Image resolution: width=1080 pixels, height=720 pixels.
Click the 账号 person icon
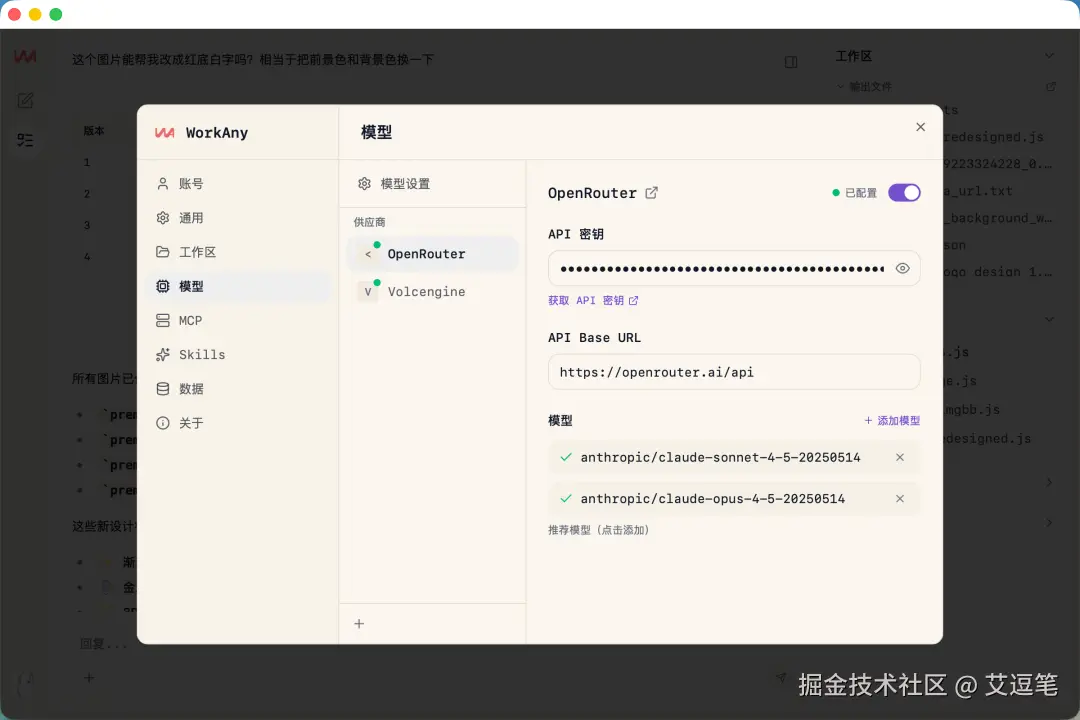coord(163,184)
